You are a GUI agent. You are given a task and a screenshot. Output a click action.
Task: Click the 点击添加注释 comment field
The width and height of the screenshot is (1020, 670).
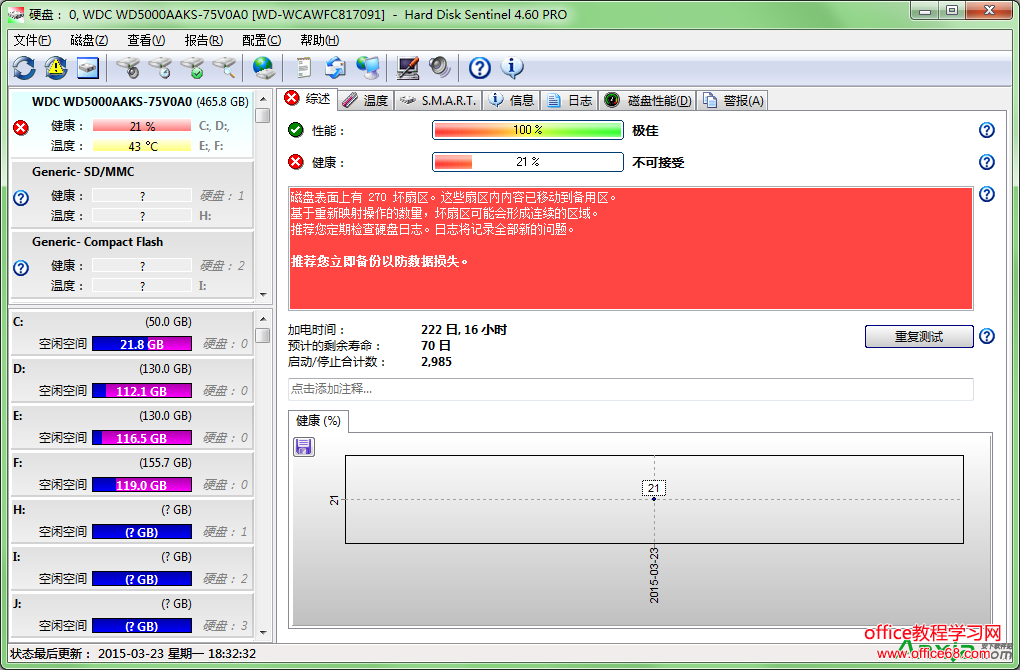pyautogui.click(x=630, y=389)
